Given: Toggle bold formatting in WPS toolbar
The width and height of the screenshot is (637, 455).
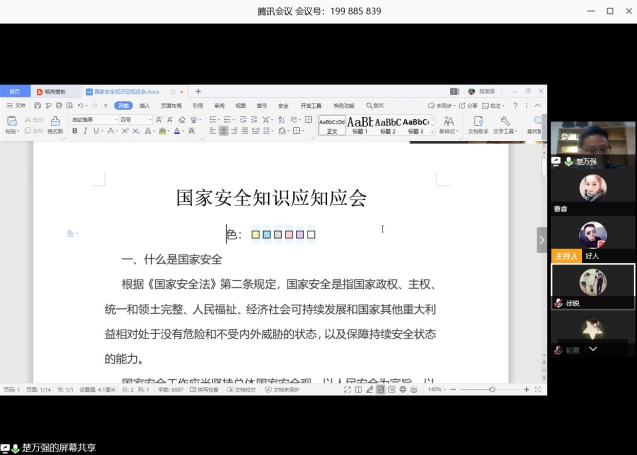Looking at the screenshot, I should pos(74,131).
